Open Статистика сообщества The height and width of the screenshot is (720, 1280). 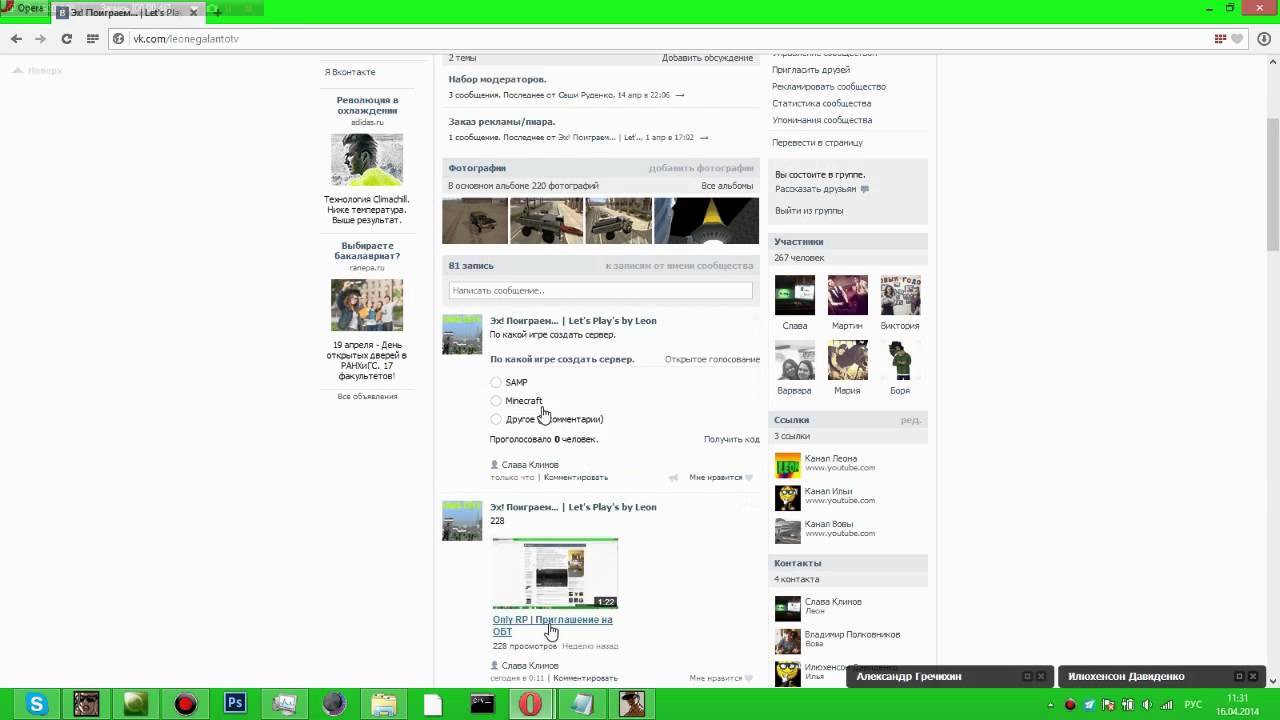[821, 103]
